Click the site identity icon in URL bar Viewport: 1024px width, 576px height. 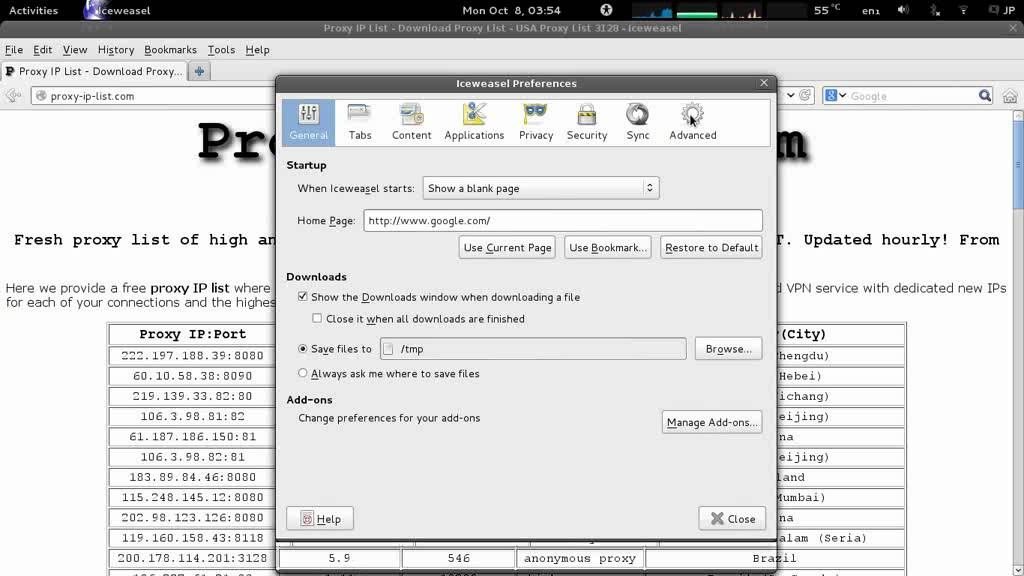point(40,96)
